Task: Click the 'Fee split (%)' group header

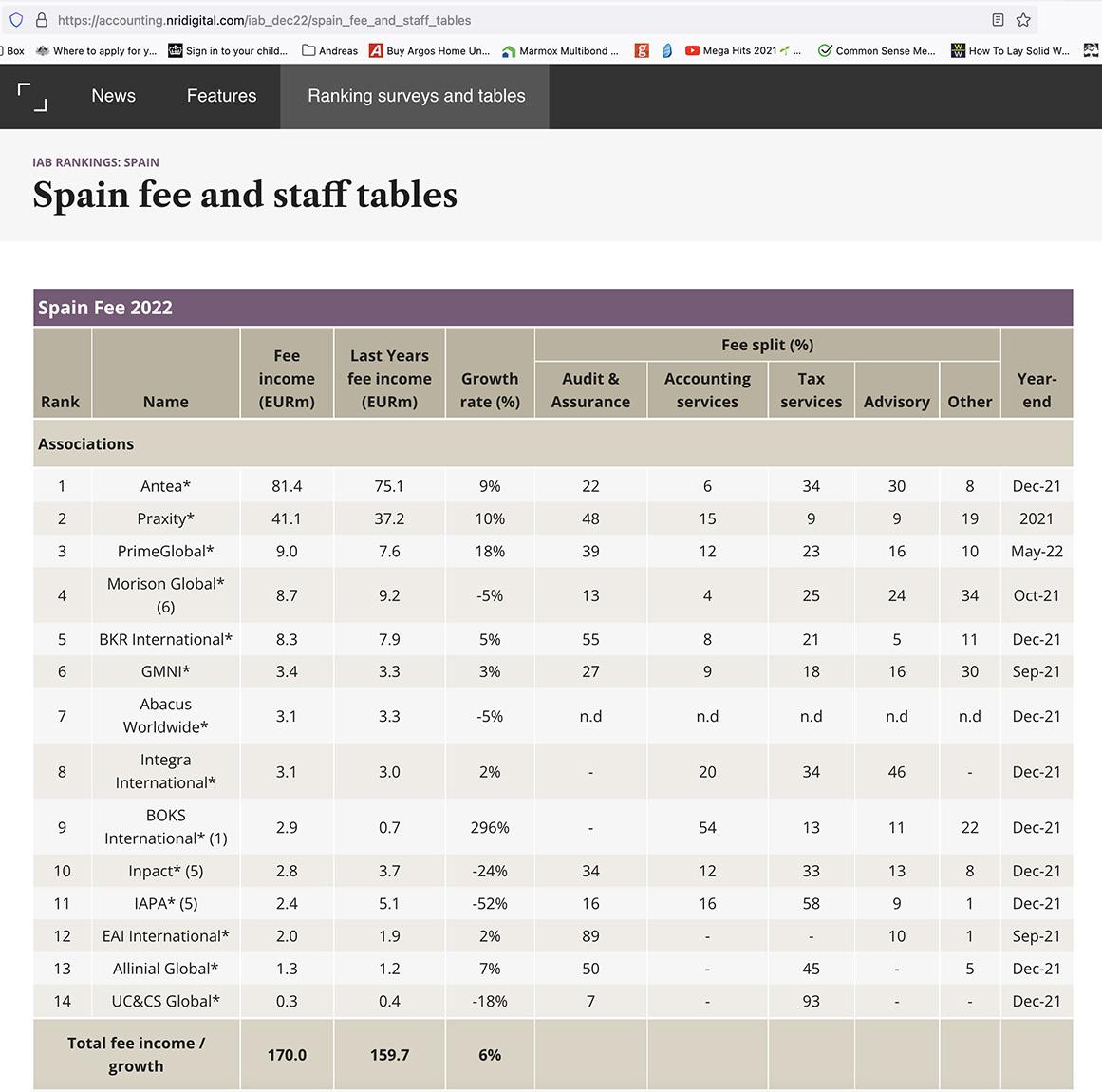Action: click(768, 345)
